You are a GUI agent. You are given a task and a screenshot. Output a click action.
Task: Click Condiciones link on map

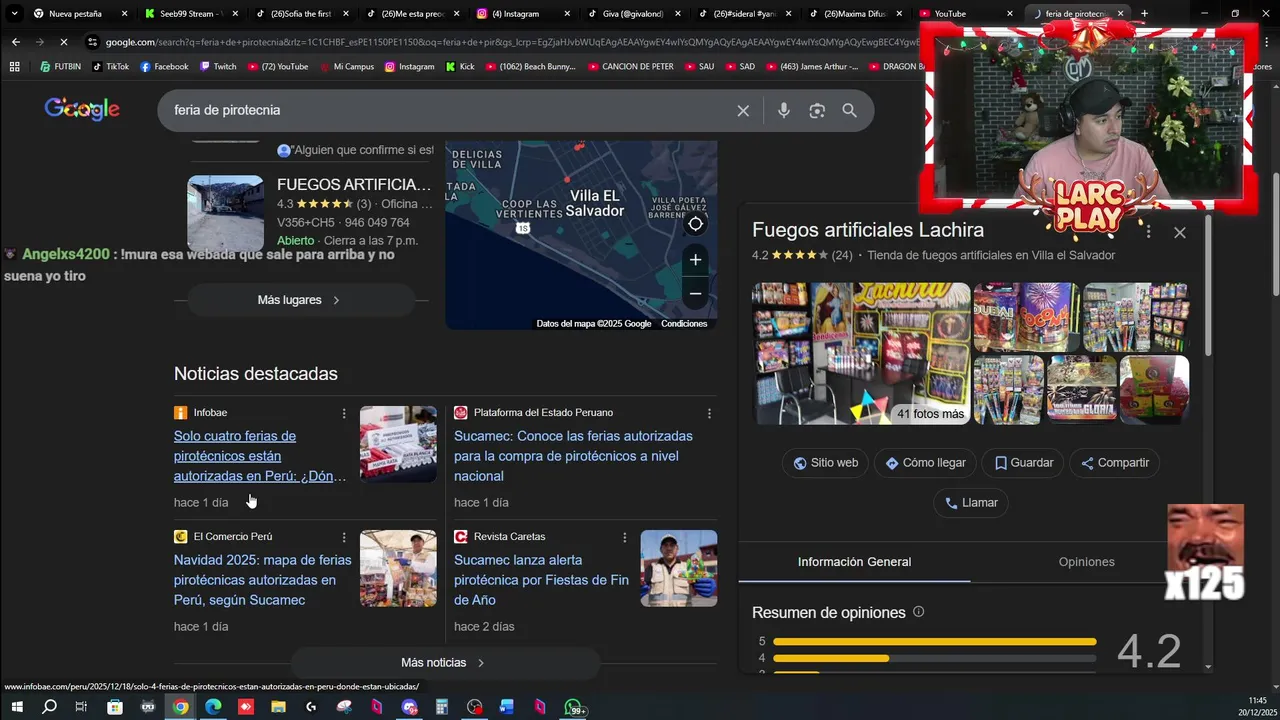pyautogui.click(x=684, y=324)
